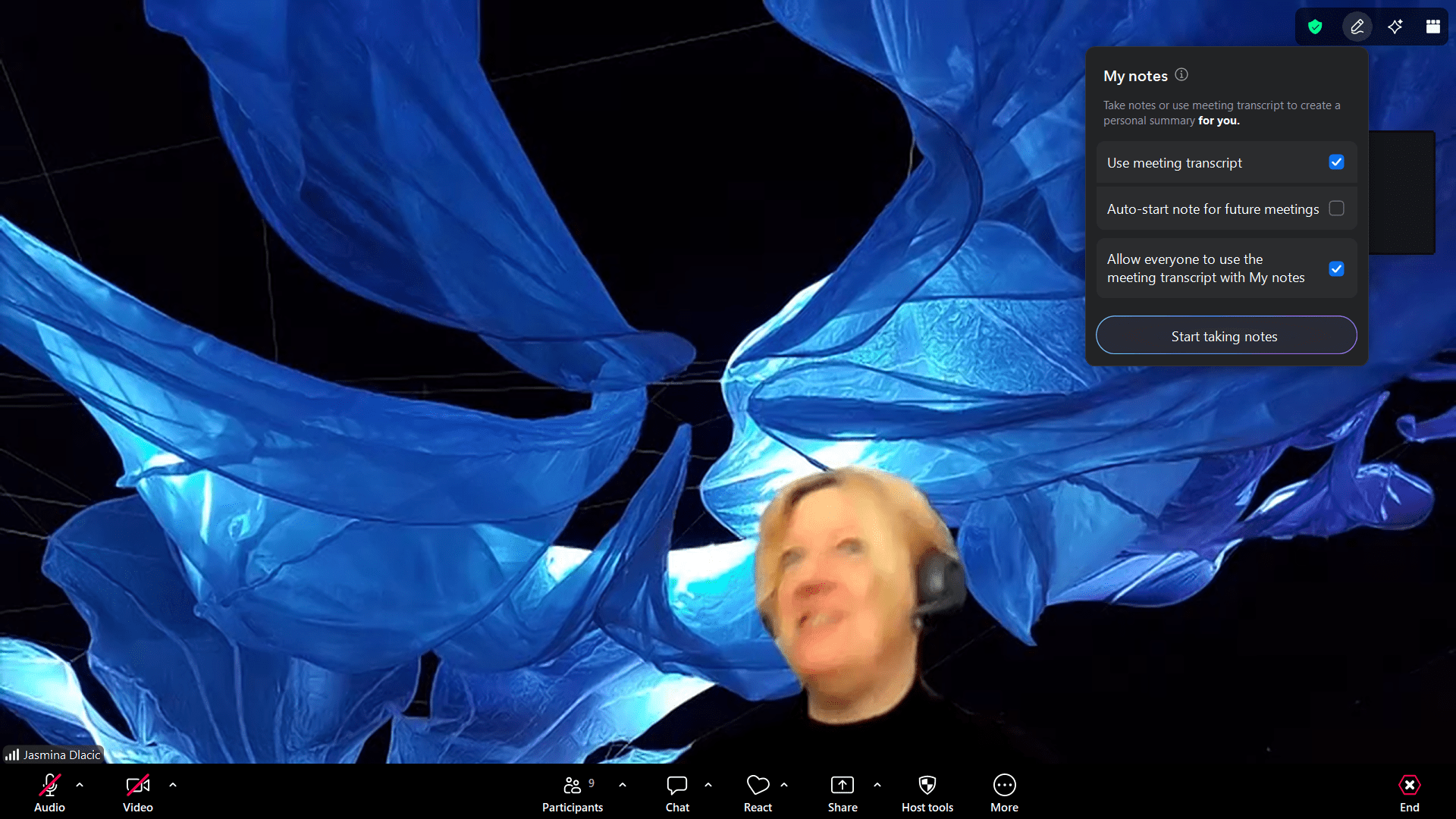Click Start taking notes button
Image resolution: width=1456 pixels, height=819 pixels.
click(x=1225, y=336)
